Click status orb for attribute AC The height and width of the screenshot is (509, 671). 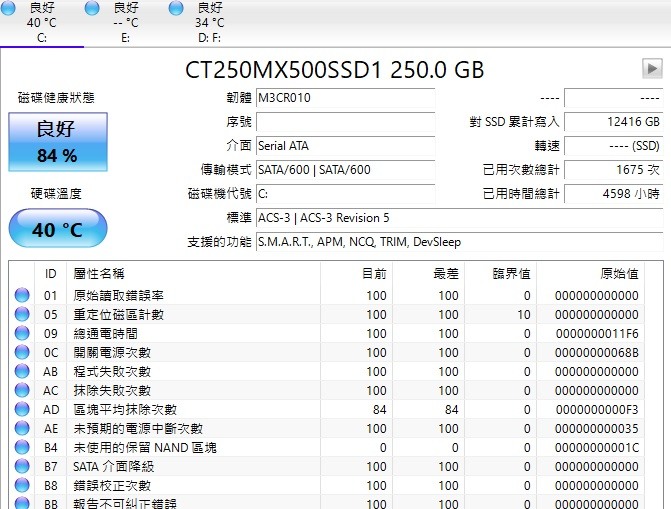pos(22,390)
